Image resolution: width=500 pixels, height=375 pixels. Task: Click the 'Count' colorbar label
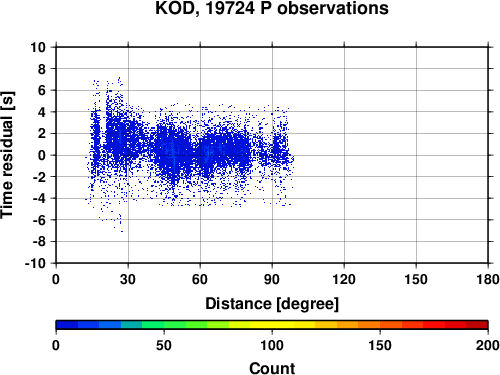pos(272,368)
